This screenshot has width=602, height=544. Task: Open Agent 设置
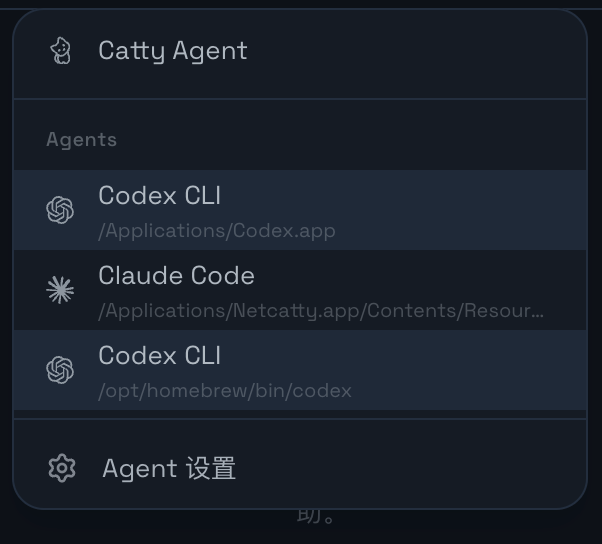coord(169,468)
